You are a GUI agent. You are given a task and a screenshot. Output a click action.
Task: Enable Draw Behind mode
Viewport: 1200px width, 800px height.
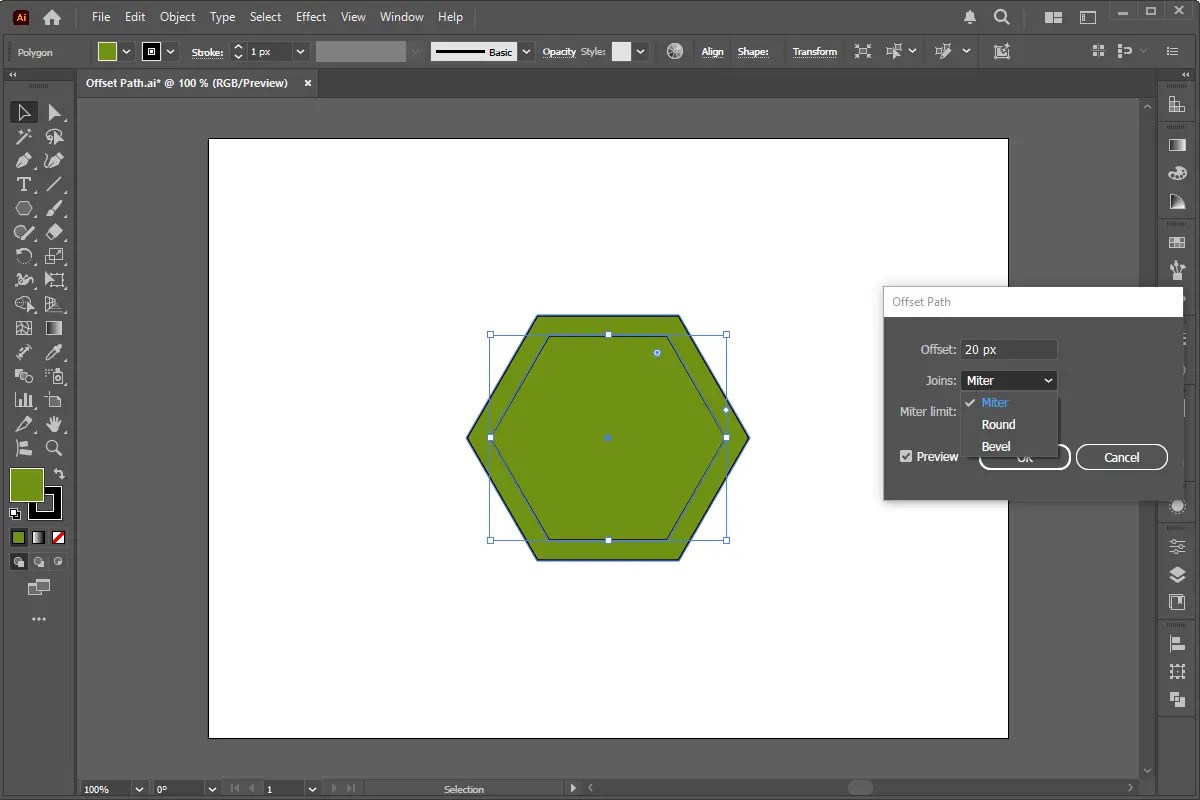point(38,562)
